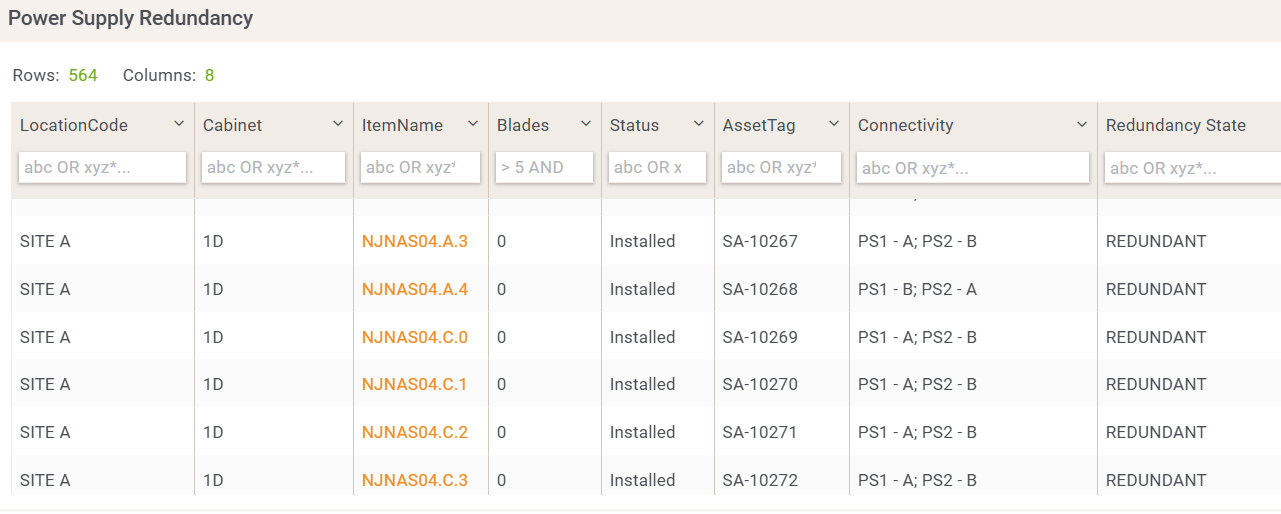Open the NJNAS04.A.3 item link
1281x514 pixels.
click(414, 241)
